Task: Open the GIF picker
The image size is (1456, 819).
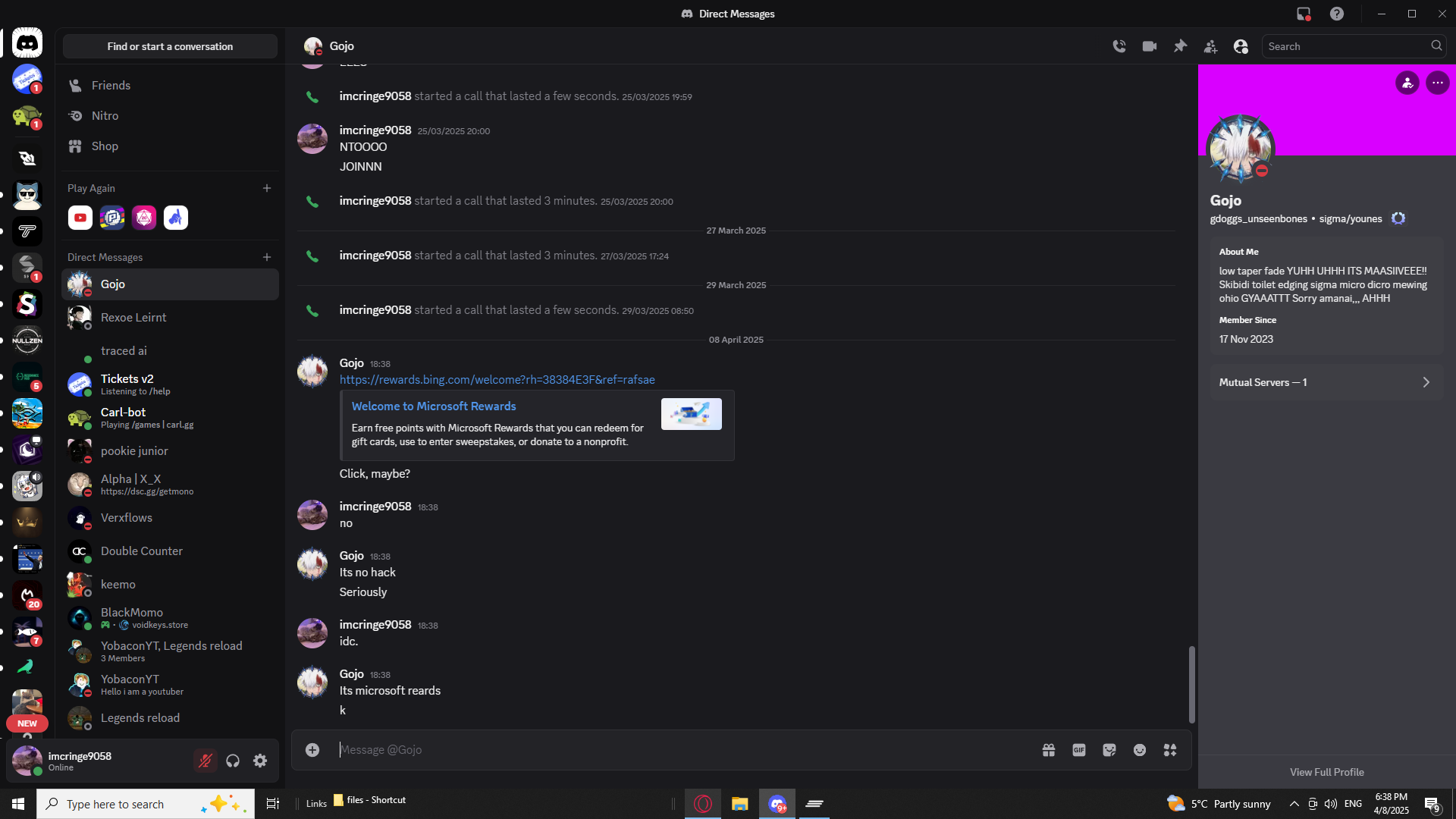Action: pos(1079,750)
